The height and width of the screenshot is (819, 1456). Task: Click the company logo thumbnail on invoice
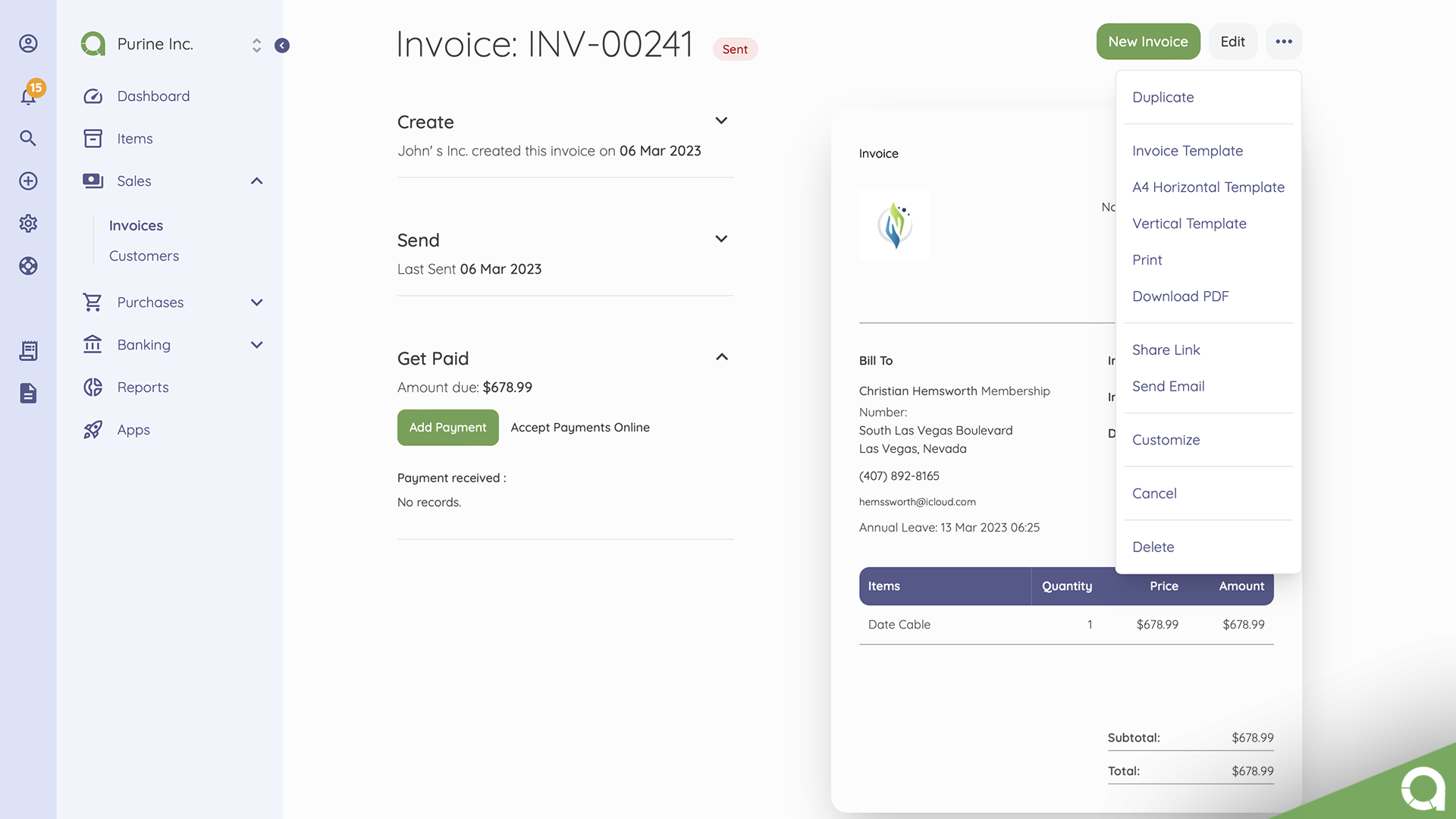(x=894, y=224)
